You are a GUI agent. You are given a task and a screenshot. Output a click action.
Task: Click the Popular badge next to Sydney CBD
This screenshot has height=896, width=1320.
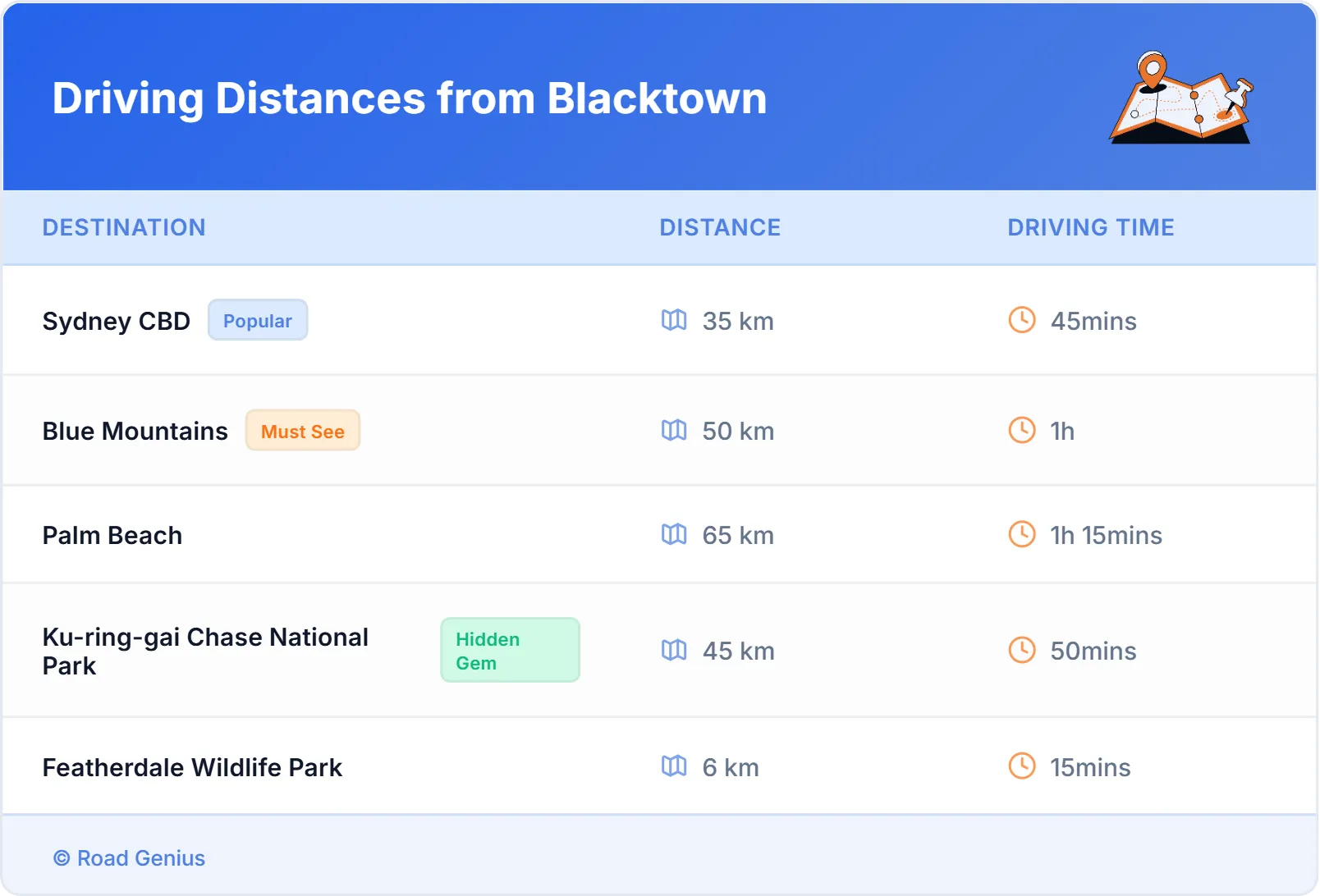(258, 320)
